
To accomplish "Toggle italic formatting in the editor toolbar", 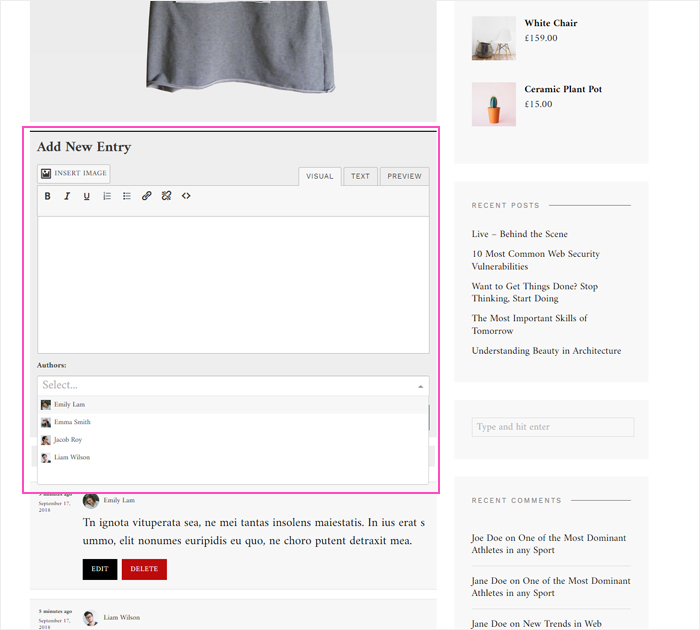I will [x=67, y=196].
